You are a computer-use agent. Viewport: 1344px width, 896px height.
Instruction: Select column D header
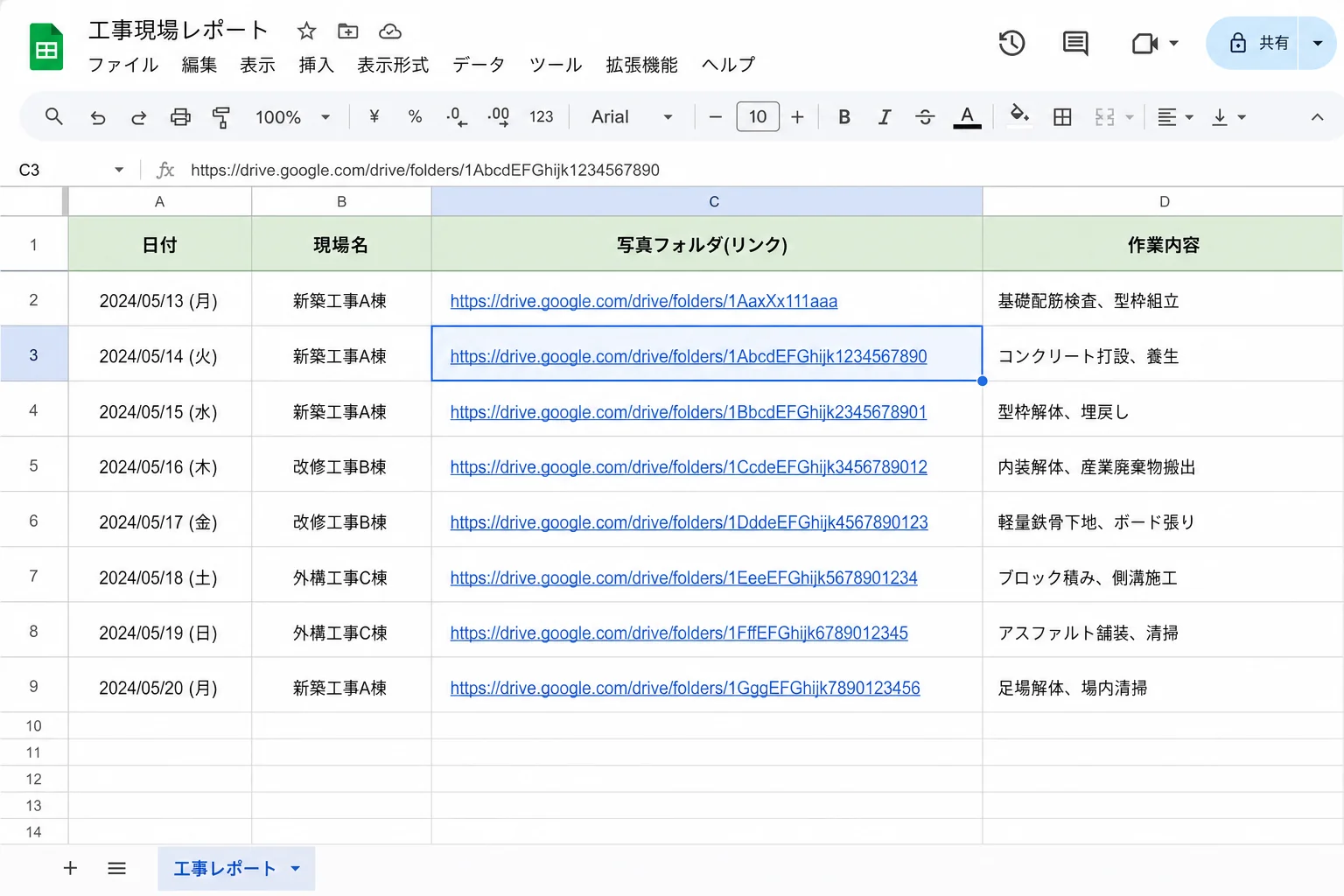(1164, 201)
